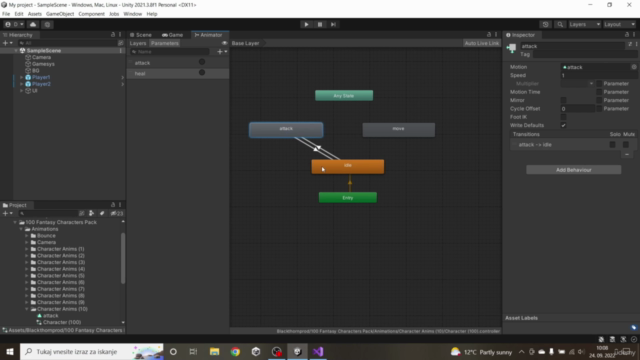Start Play mode with the play button

pyautogui.click(x=306, y=24)
